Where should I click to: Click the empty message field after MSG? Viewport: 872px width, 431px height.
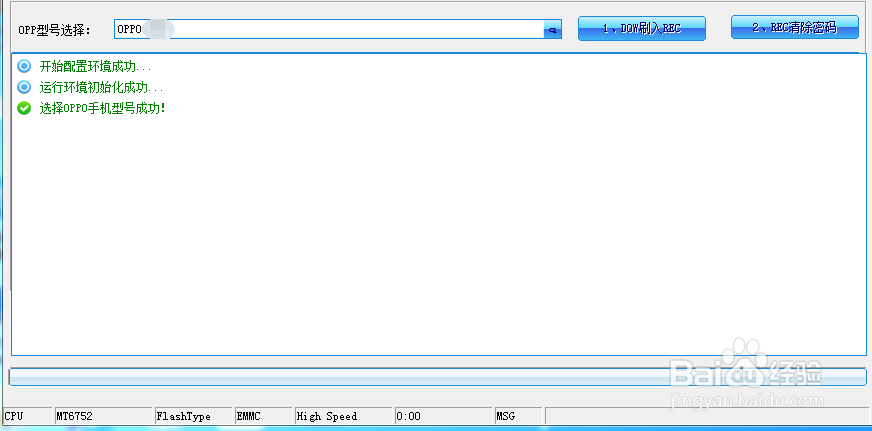point(706,416)
